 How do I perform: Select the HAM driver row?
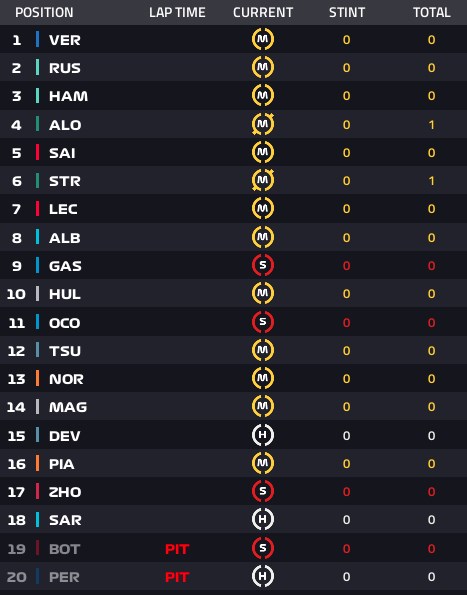pos(233,96)
